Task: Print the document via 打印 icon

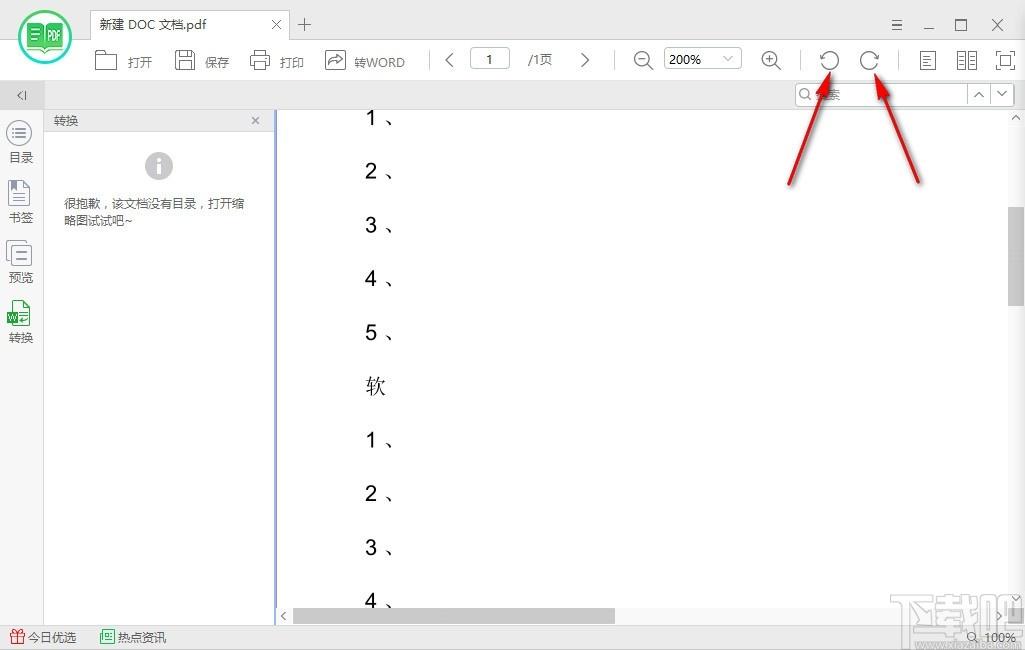Action: coord(260,60)
